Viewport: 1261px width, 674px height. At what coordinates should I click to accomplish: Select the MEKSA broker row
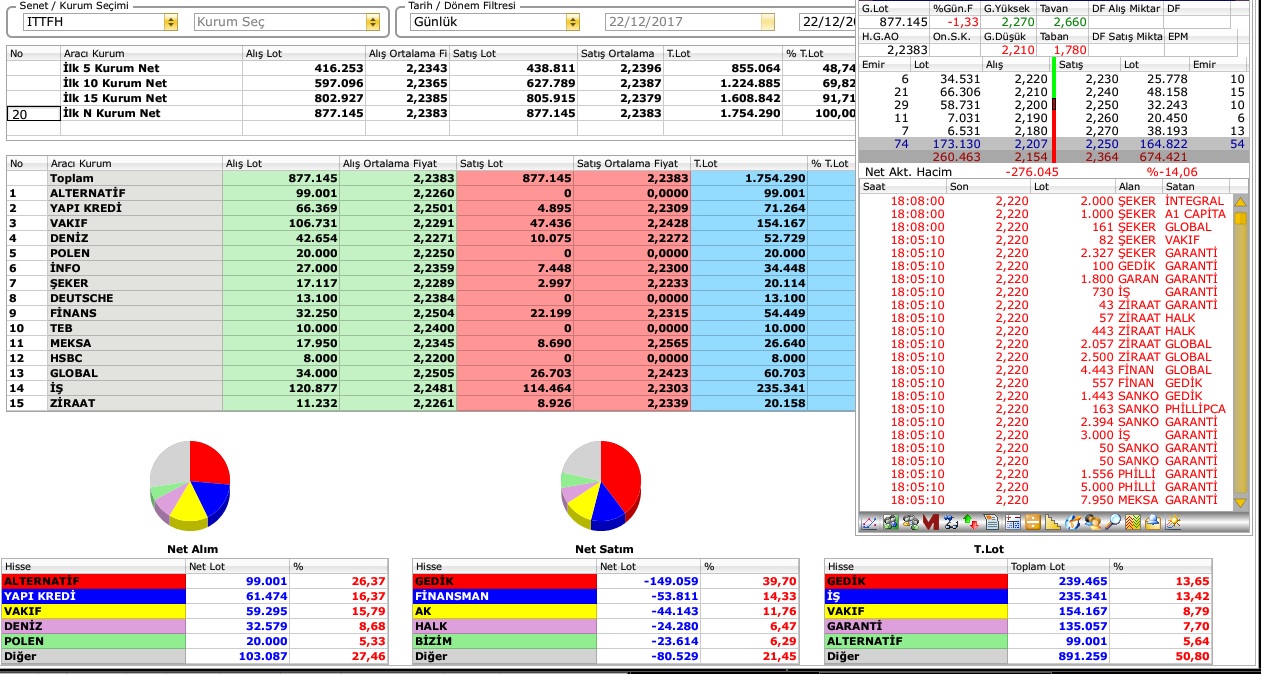tap(430, 343)
